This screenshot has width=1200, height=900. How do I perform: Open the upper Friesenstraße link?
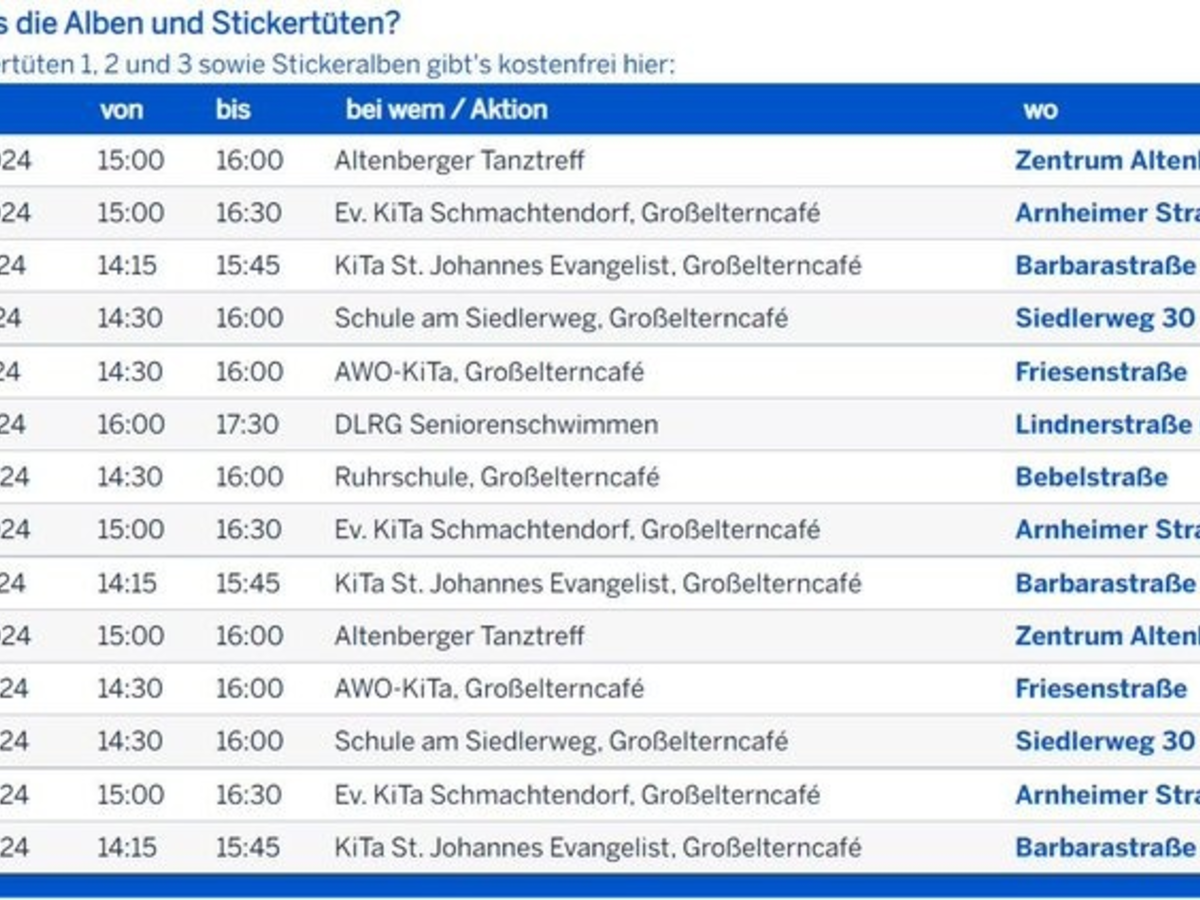click(x=1101, y=372)
